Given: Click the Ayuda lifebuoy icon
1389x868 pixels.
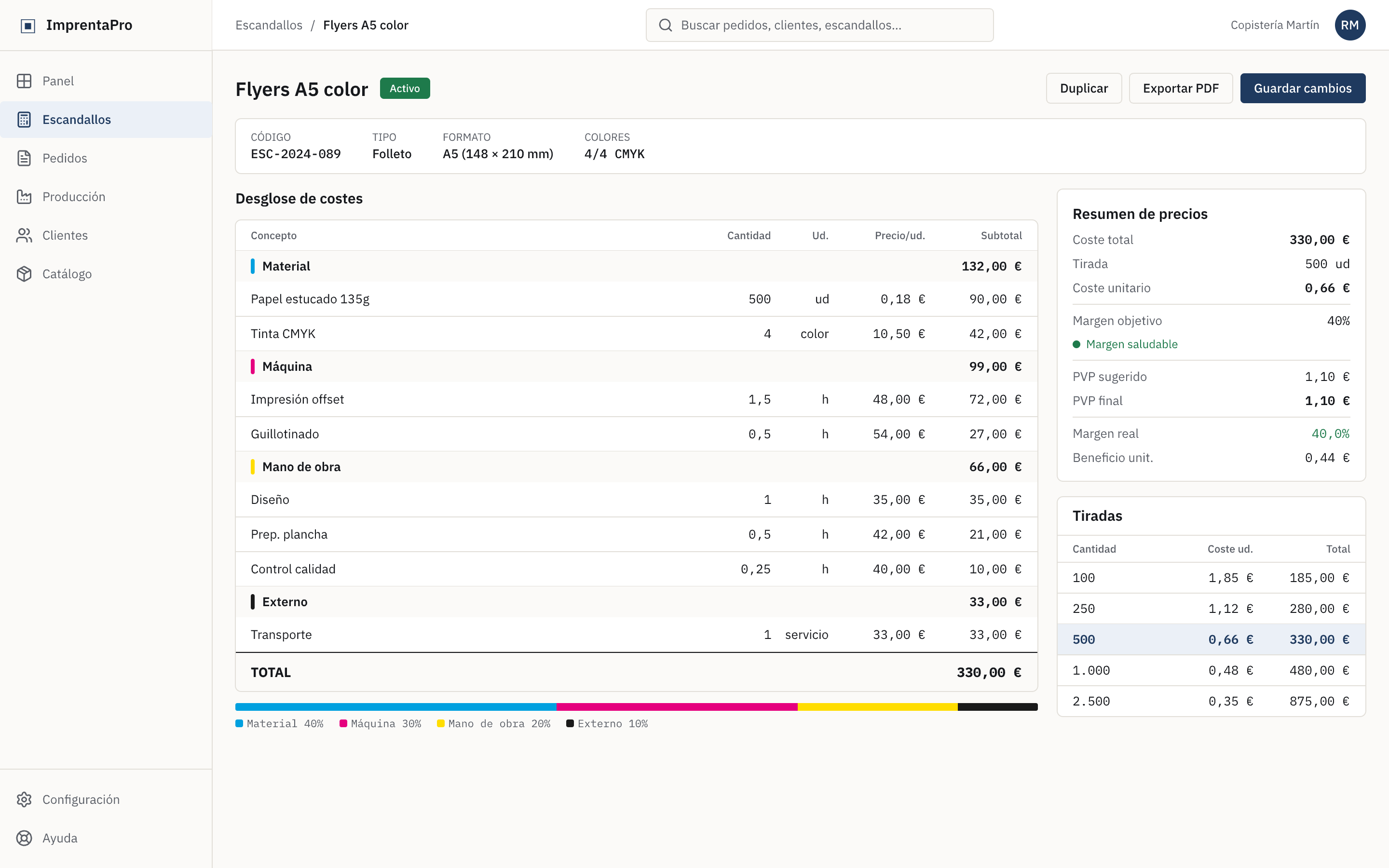Looking at the screenshot, I should [24, 838].
